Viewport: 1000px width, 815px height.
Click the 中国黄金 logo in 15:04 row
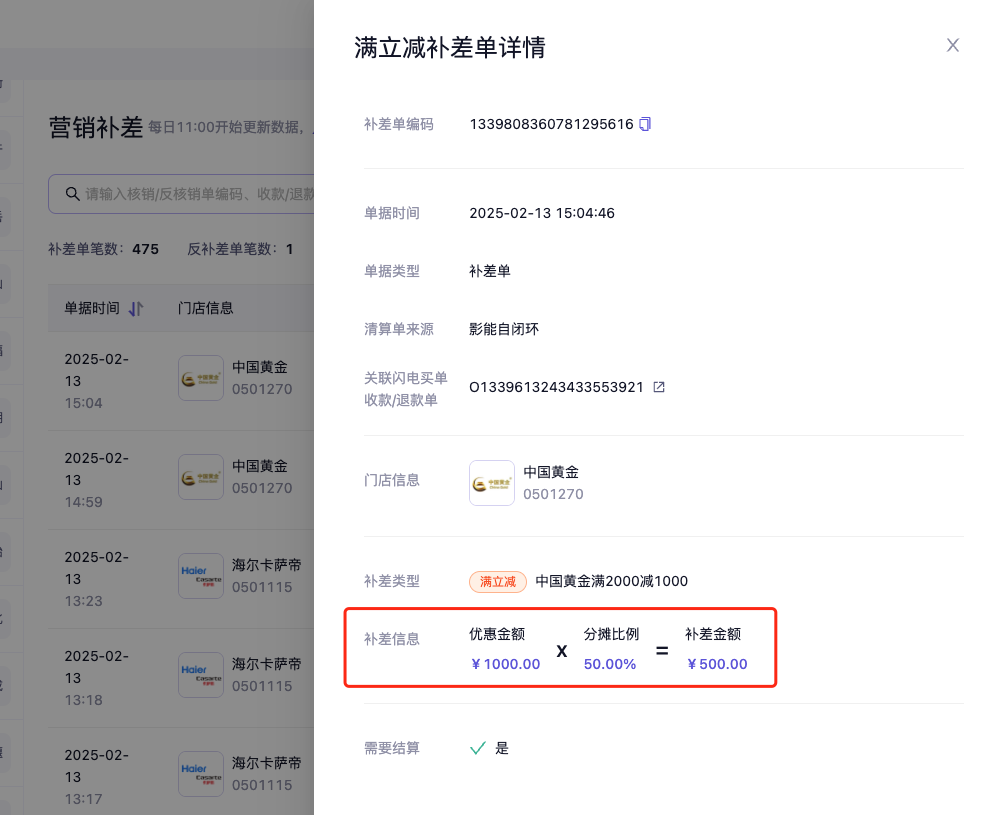(201, 378)
